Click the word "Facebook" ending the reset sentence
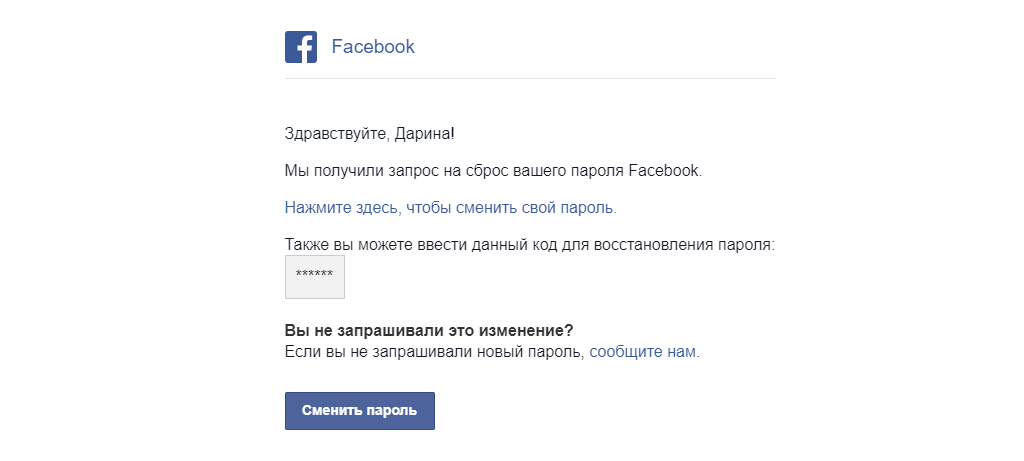This screenshot has height=461, width=1024. point(665,171)
